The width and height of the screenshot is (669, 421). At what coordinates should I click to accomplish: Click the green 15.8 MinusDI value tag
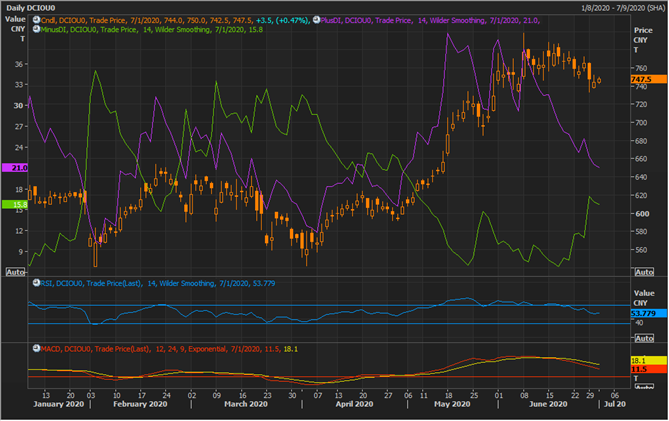(15, 204)
